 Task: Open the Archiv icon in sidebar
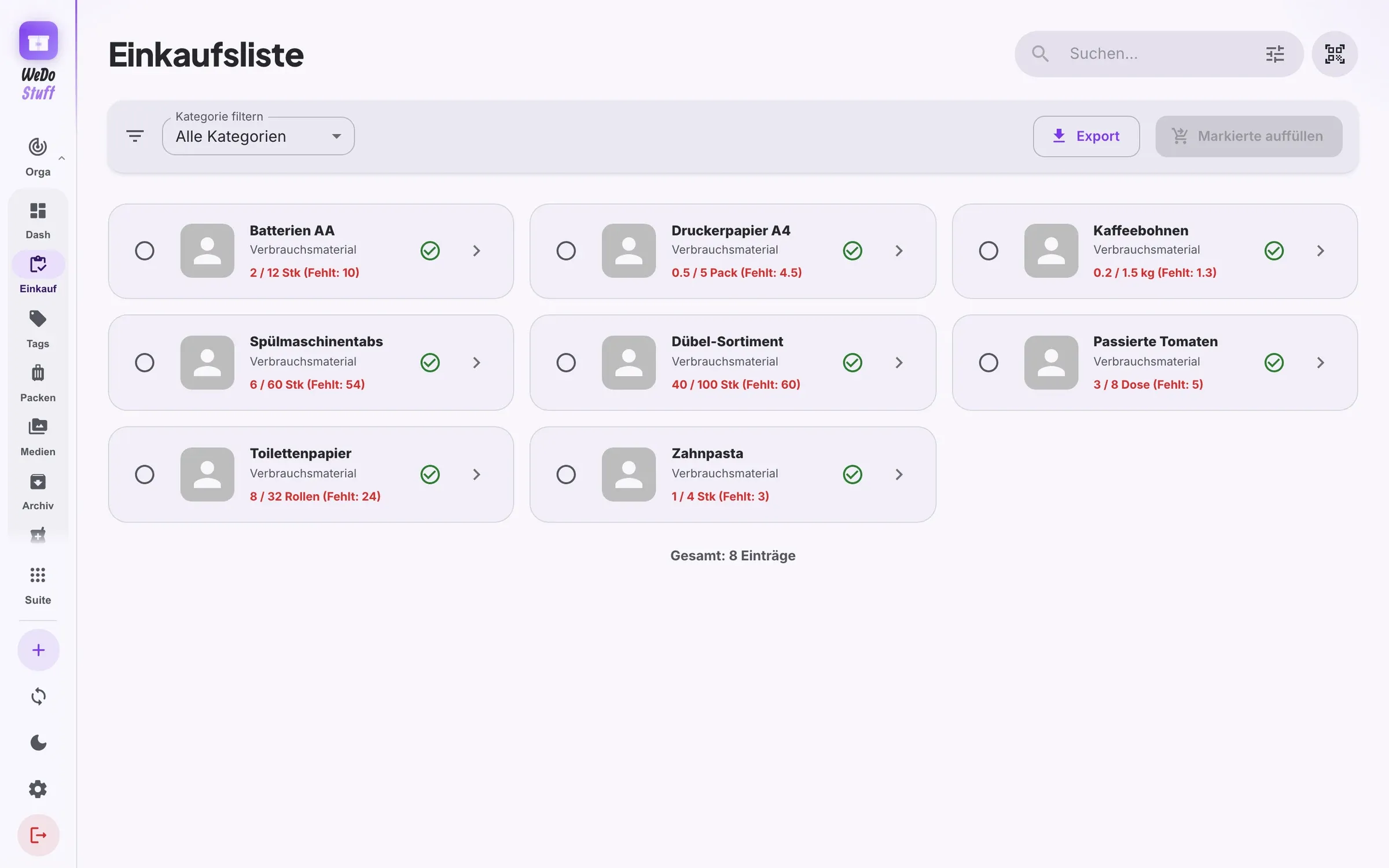click(x=38, y=481)
